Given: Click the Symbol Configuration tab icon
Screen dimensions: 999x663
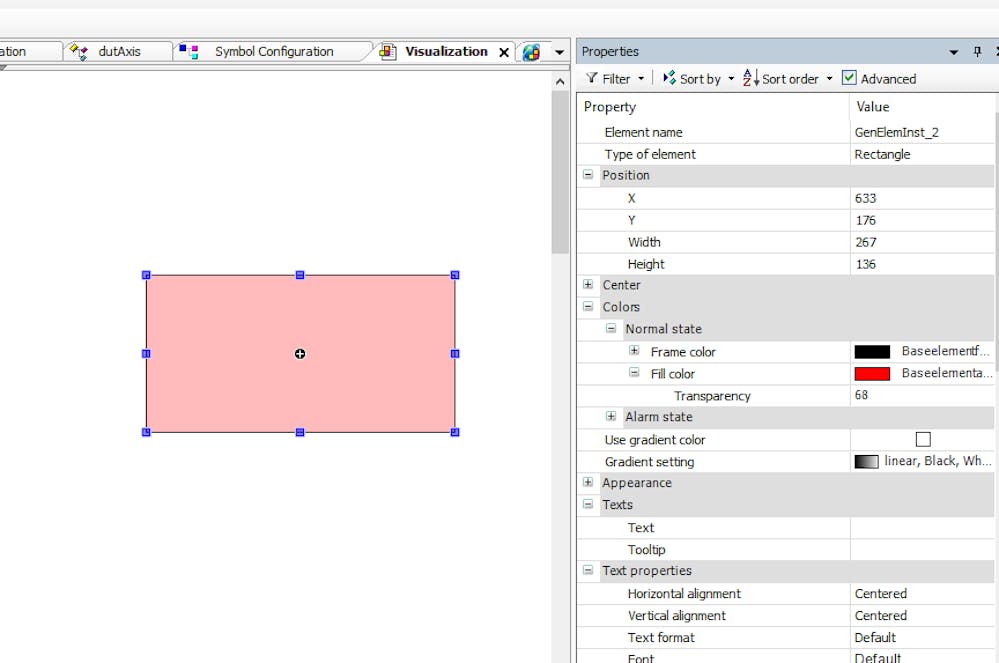Looking at the screenshot, I should coord(186,51).
